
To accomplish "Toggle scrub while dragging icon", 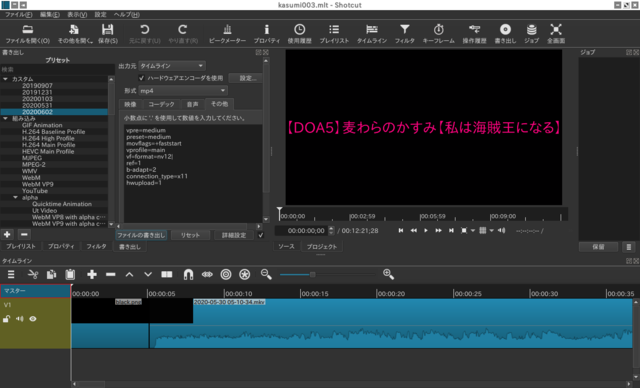I will point(207,275).
